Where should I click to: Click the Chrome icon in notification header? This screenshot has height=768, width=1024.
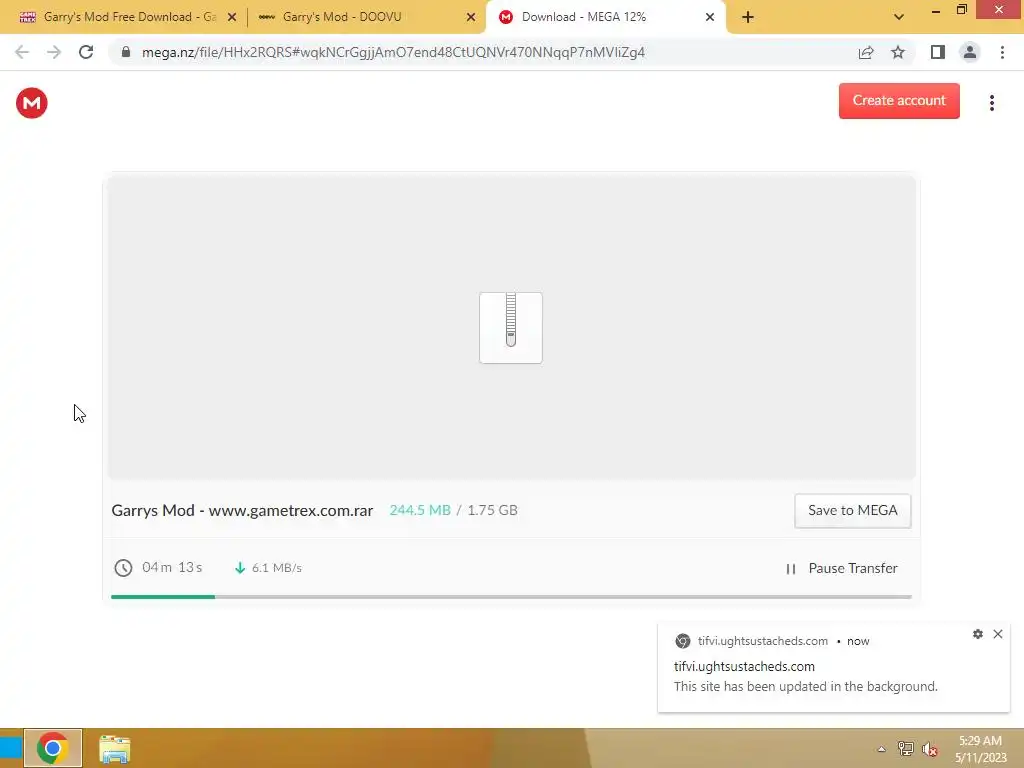pos(682,641)
